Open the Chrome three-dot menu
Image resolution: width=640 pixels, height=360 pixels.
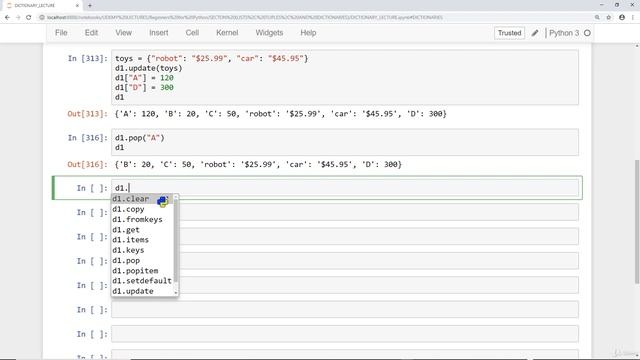633,17
